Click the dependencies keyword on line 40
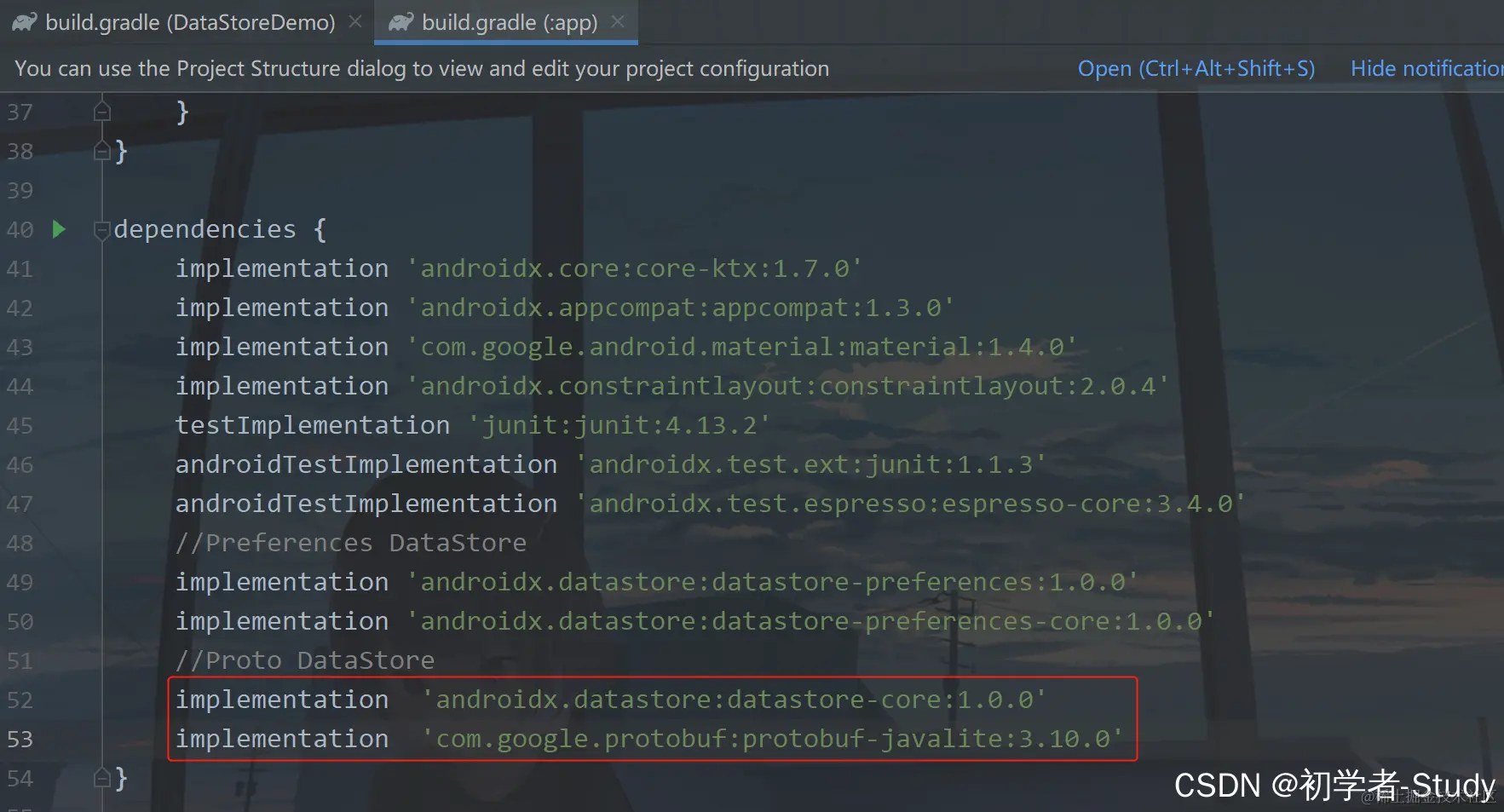 (x=205, y=229)
